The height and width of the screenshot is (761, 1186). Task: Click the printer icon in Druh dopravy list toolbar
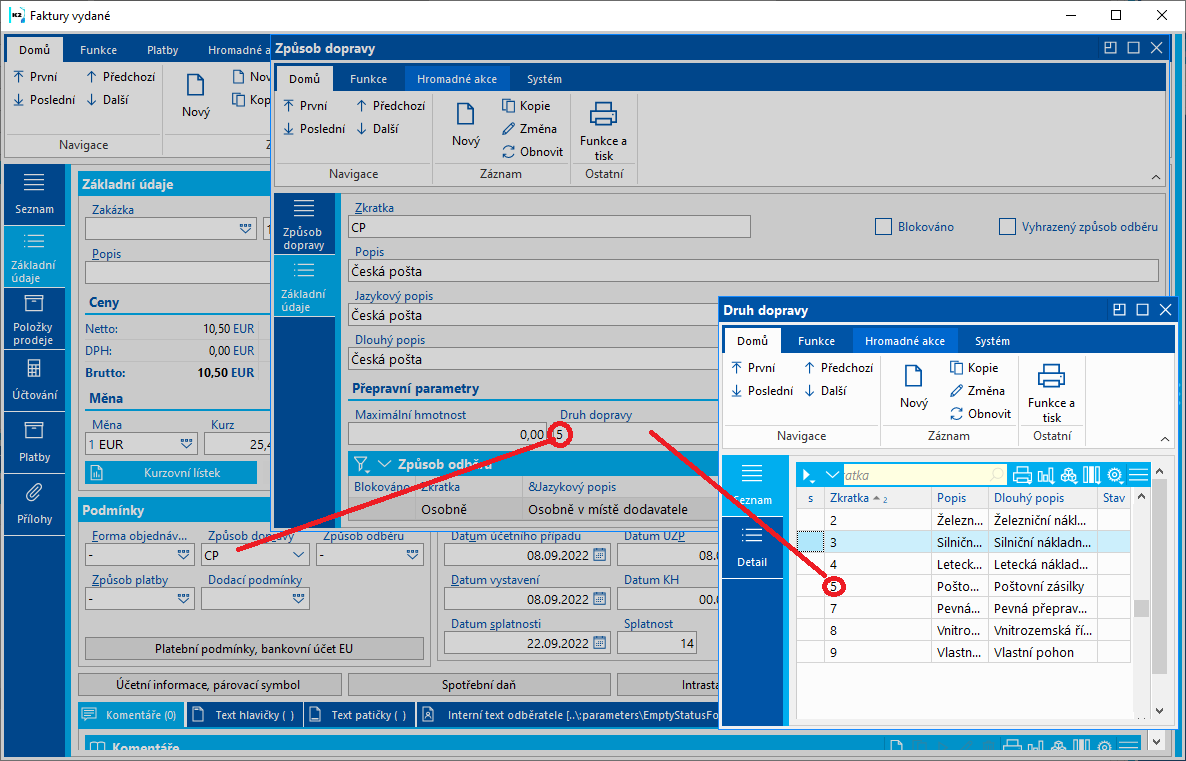1022,475
